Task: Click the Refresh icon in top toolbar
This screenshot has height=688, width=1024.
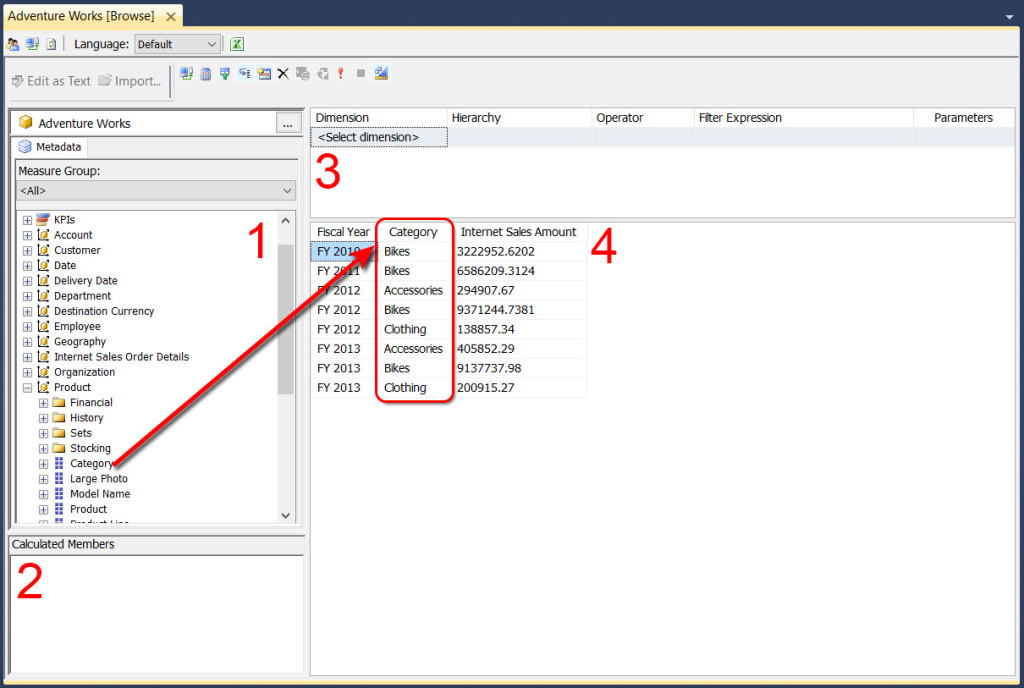Action: pos(51,44)
